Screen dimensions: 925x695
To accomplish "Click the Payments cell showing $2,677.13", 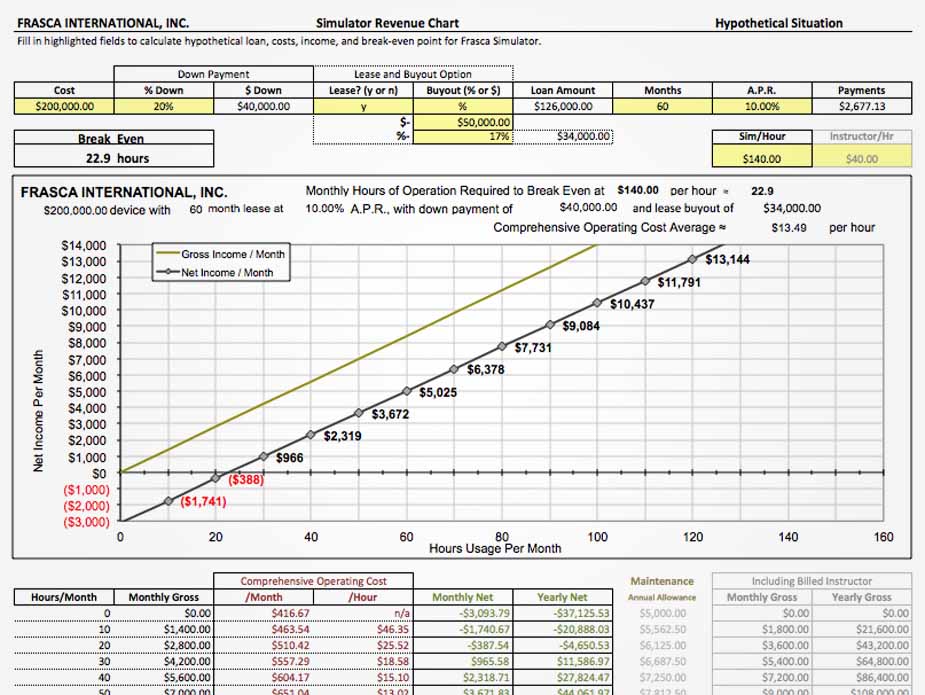I will [861, 106].
